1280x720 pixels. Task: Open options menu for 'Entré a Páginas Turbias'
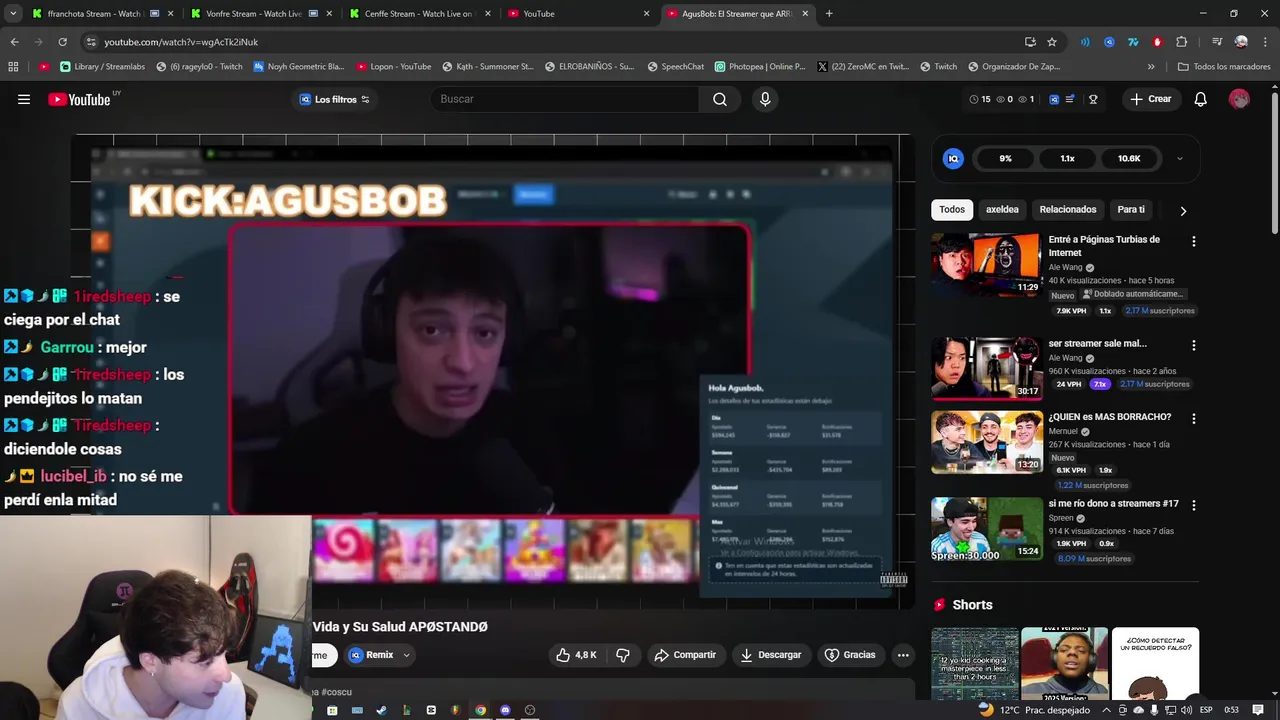1193,241
